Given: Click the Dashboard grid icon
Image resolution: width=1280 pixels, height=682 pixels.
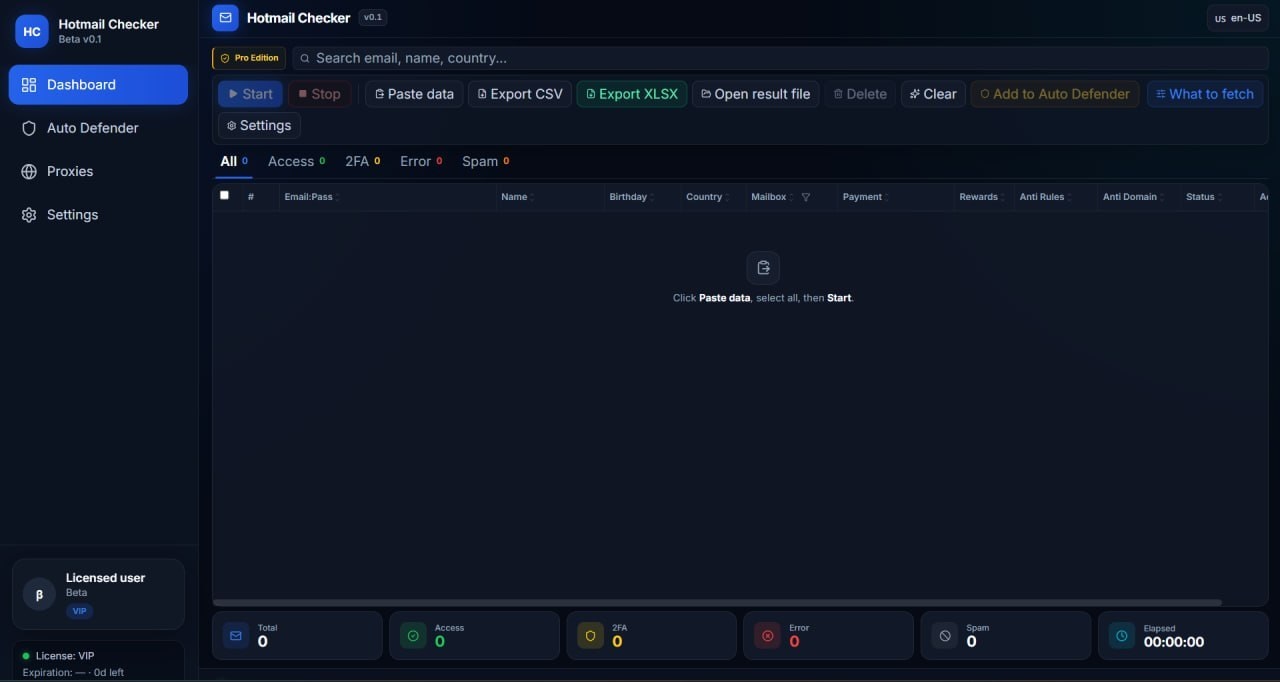Looking at the screenshot, I should pos(29,85).
